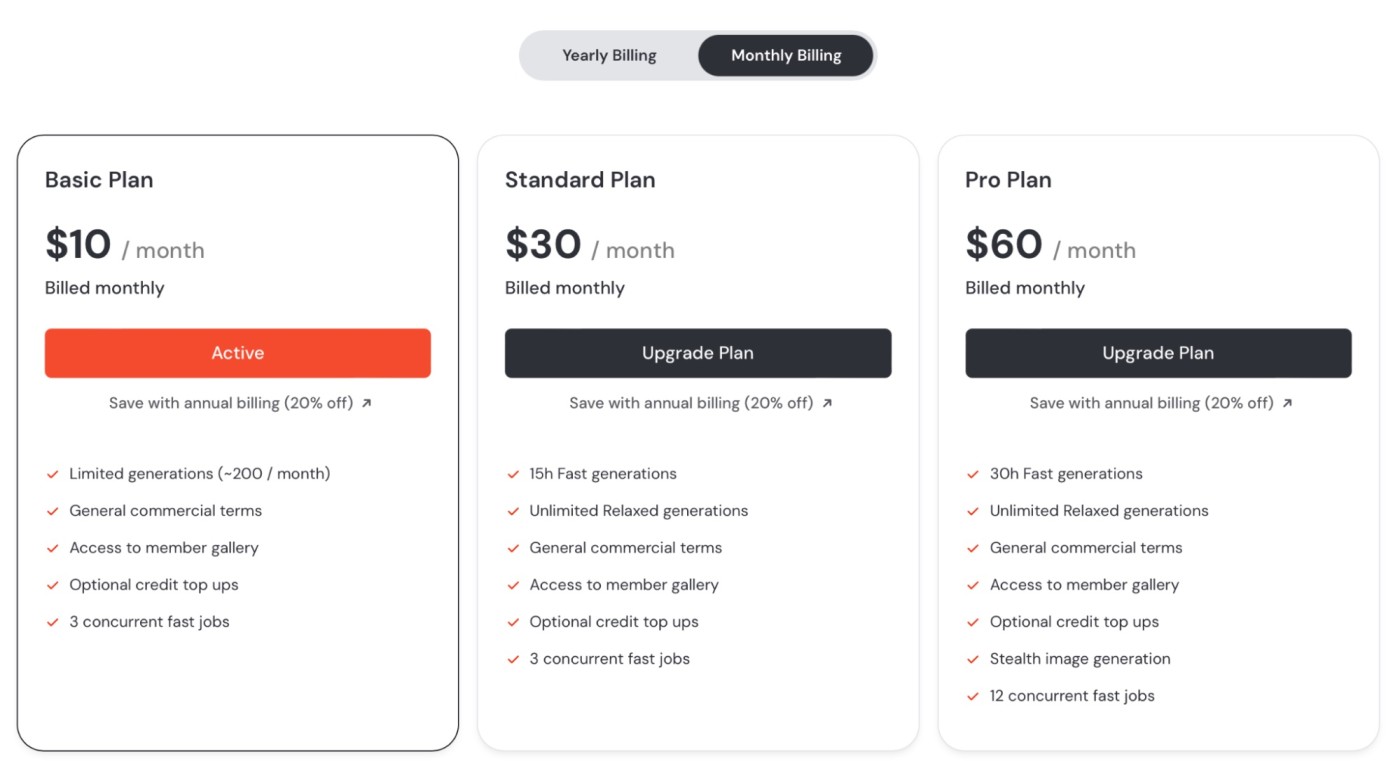Select the Basic Plan card title

tap(99, 180)
